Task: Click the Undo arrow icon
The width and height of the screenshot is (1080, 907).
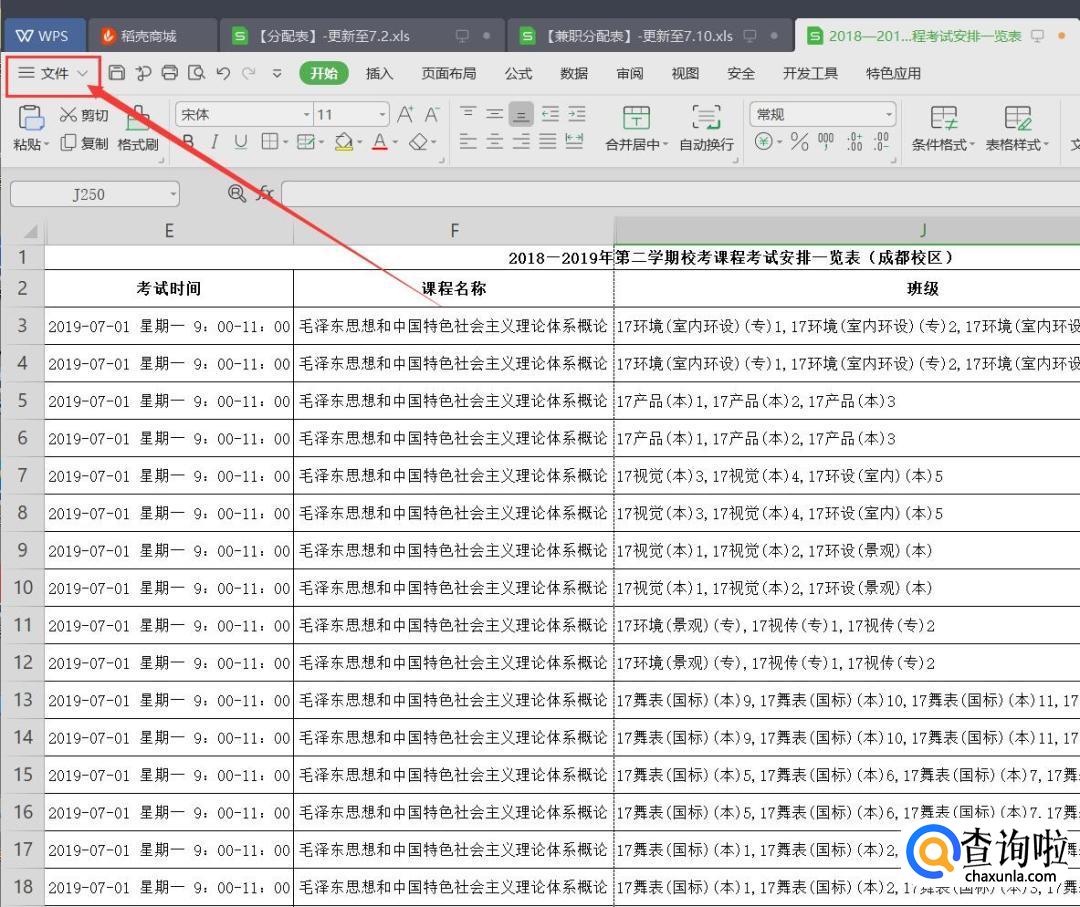Action: click(x=223, y=73)
